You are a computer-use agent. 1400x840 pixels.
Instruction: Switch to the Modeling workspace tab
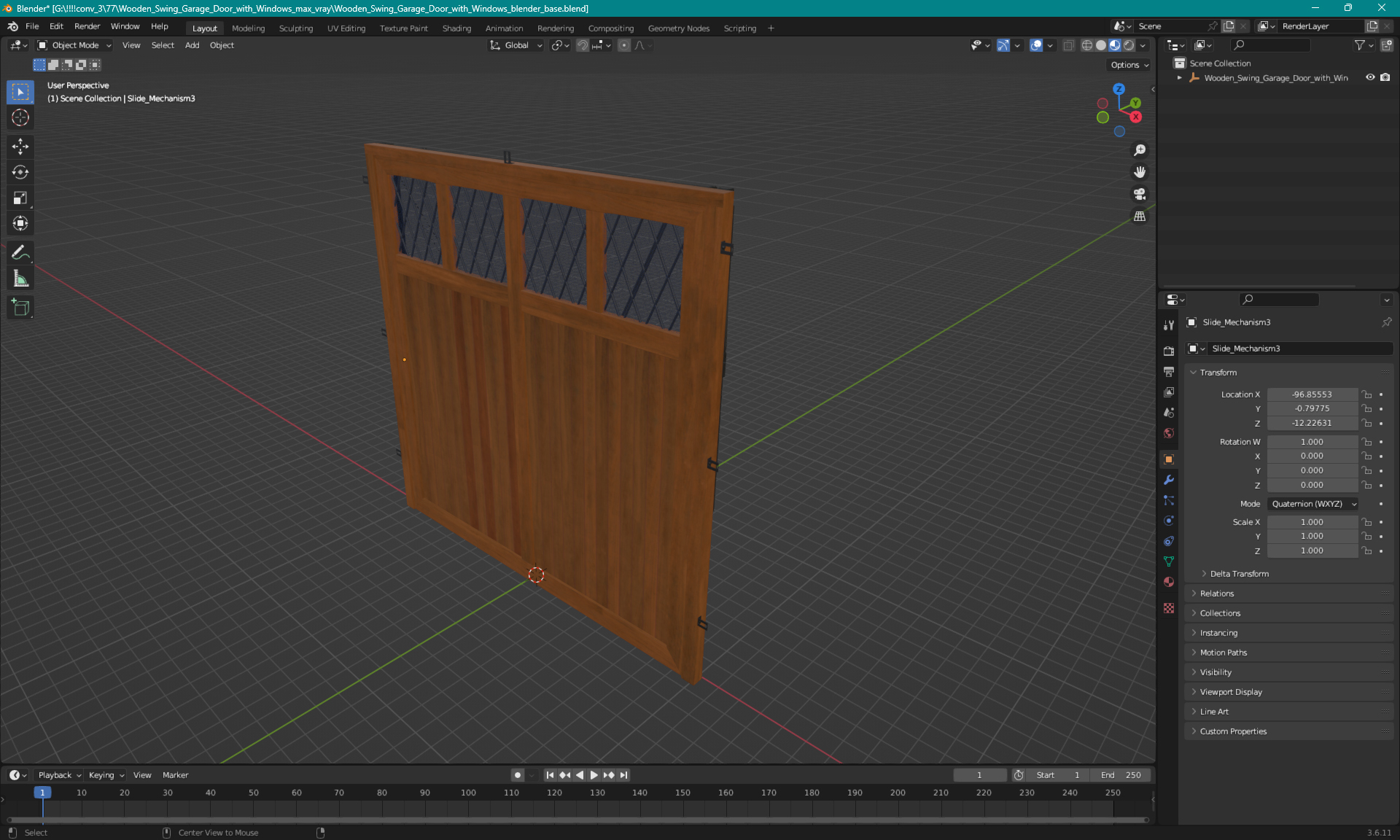(x=248, y=28)
